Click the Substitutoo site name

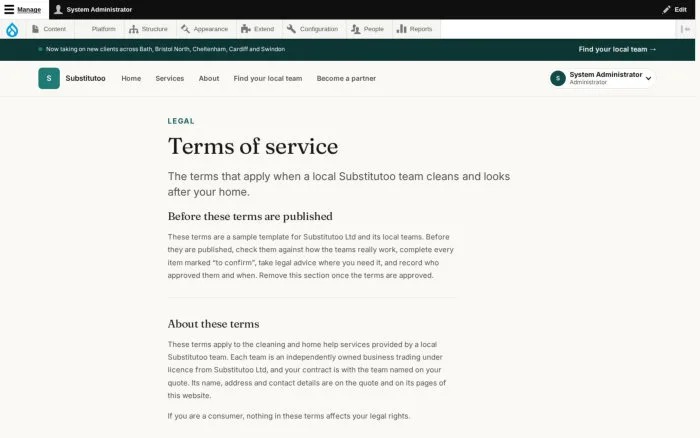pos(85,78)
